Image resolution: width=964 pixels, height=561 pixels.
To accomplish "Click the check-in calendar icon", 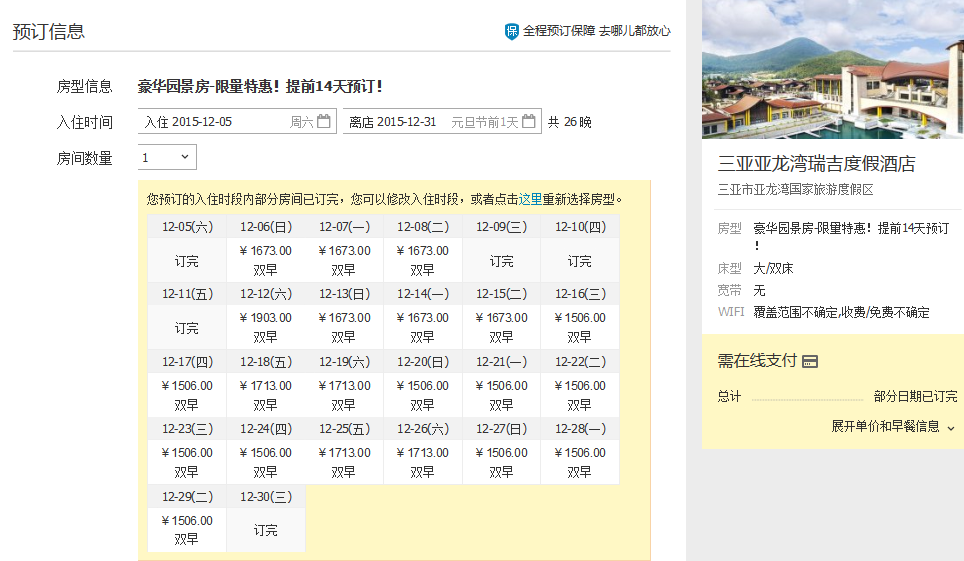I will click(x=323, y=122).
